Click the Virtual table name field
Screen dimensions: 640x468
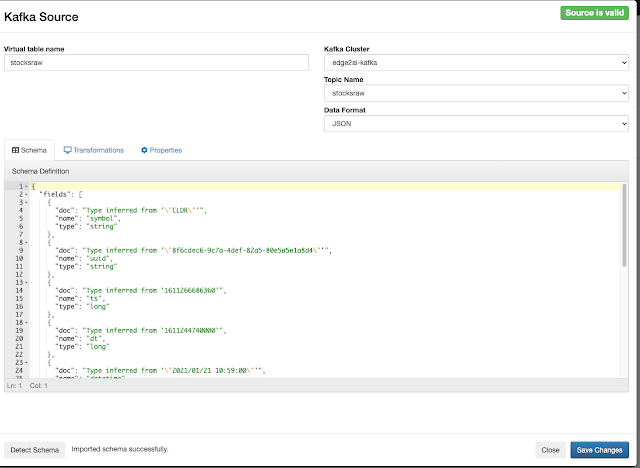(156, 63)
